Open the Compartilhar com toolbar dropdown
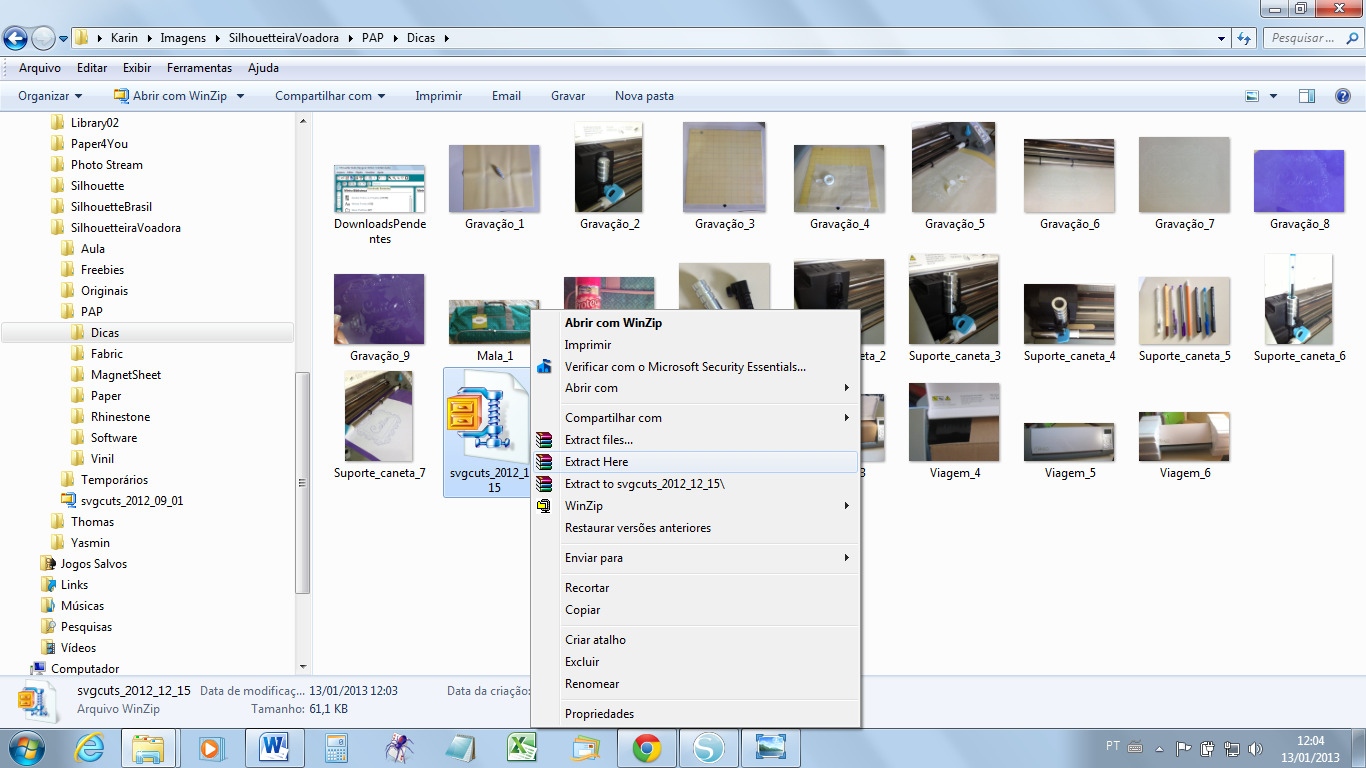Viewport: 1366px width, 768px height. pyautogui.click(x=330, y=96)
